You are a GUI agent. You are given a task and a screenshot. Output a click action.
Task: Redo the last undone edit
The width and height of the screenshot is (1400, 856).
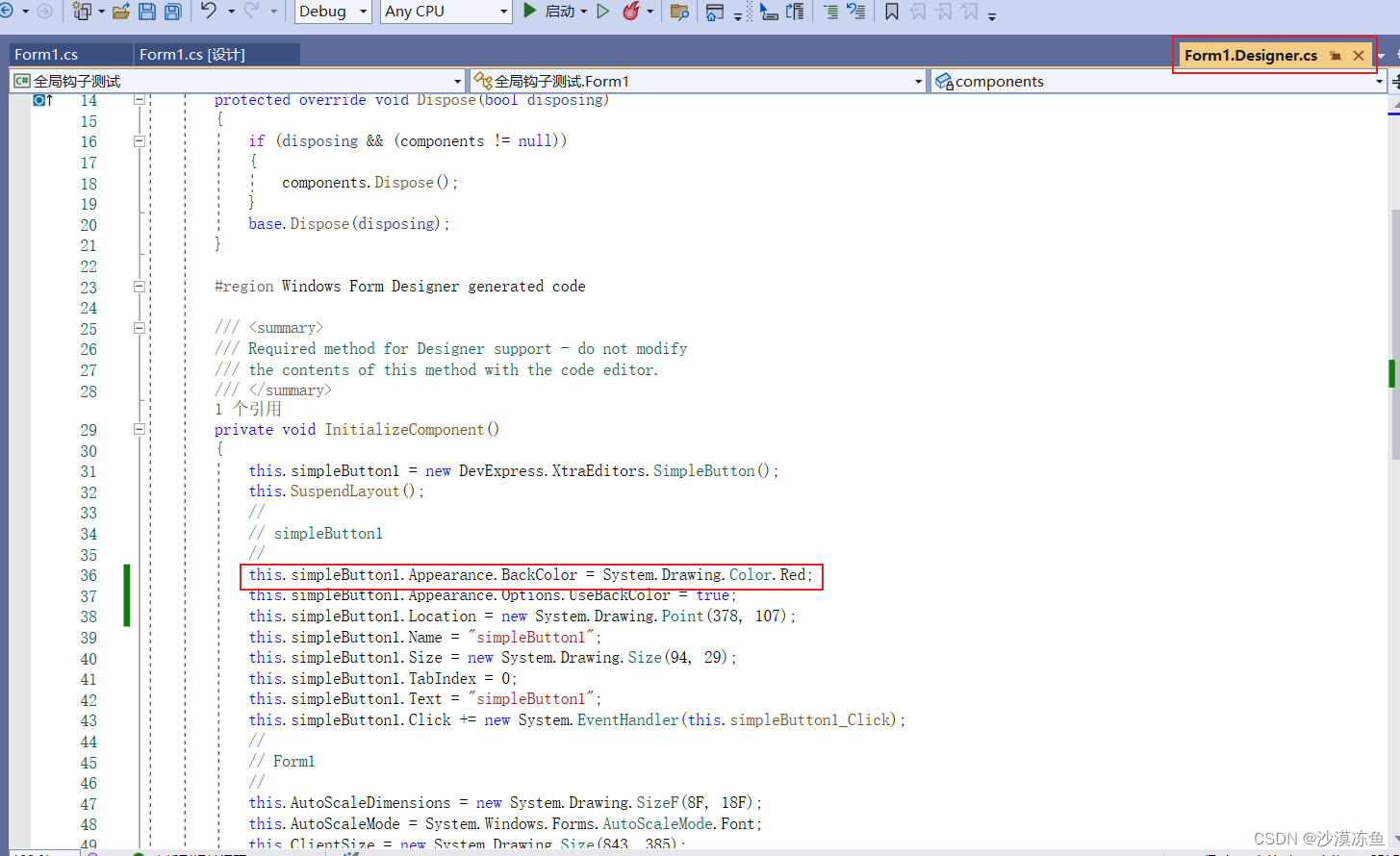(251, 12)
